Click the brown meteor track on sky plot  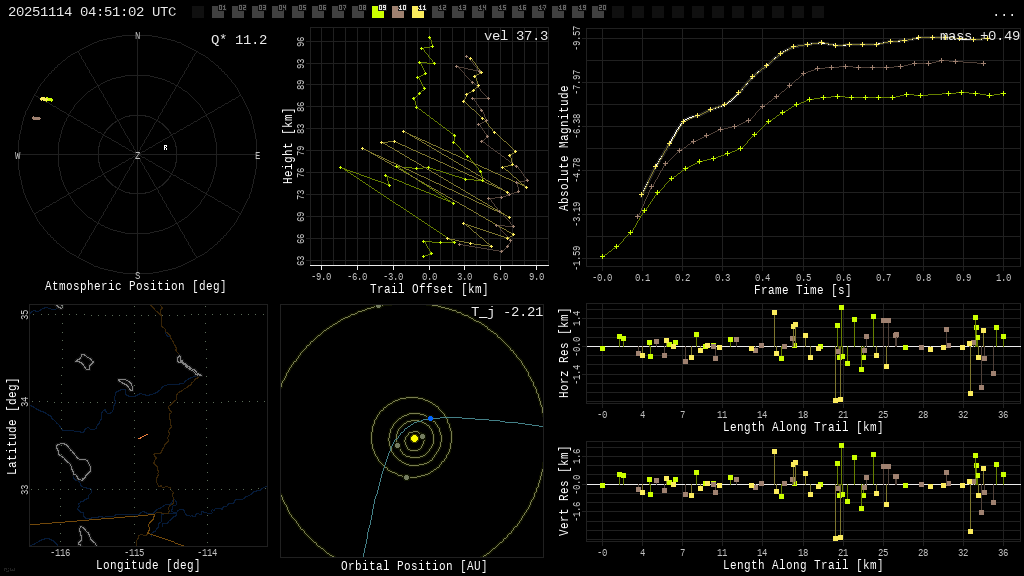click(36, 118)
